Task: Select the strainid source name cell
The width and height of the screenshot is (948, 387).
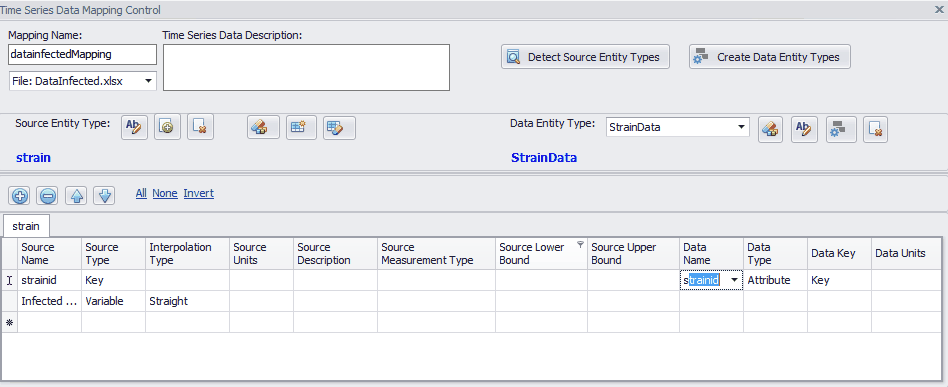Action: point(50,280)
